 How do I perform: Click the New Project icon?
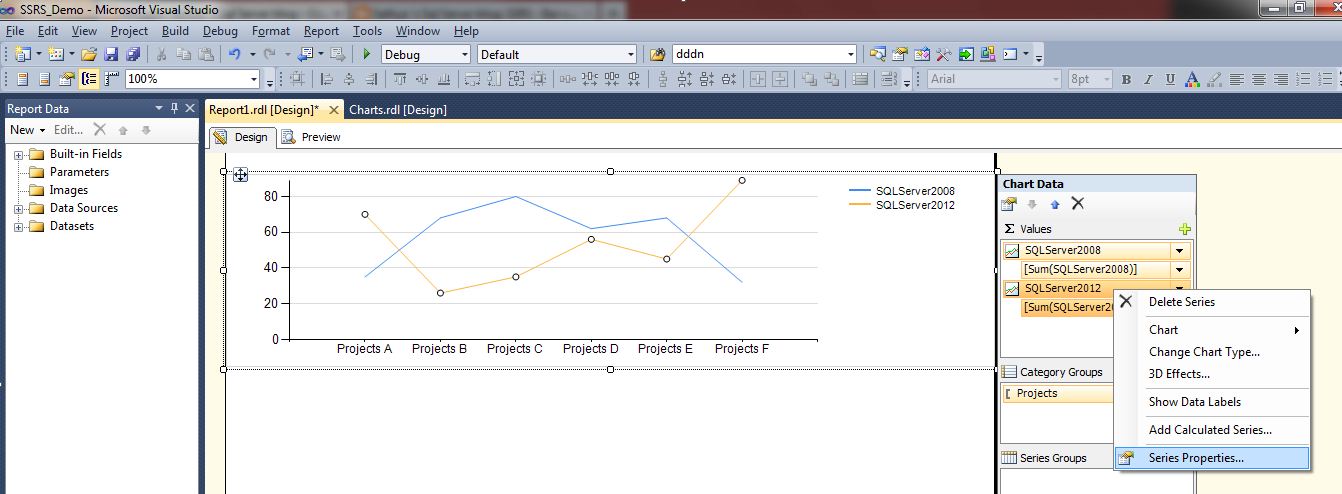click(x=21, y=54)
